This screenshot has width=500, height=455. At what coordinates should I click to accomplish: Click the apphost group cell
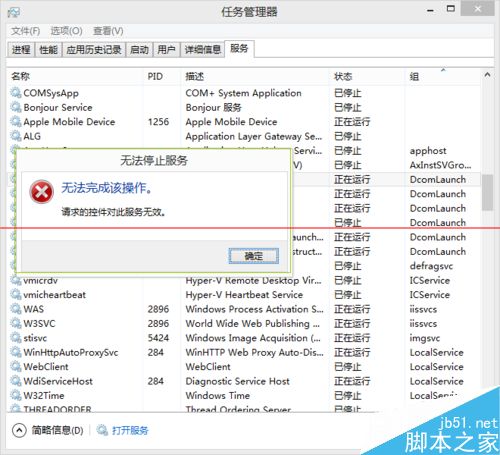click(x=428, y=151)
